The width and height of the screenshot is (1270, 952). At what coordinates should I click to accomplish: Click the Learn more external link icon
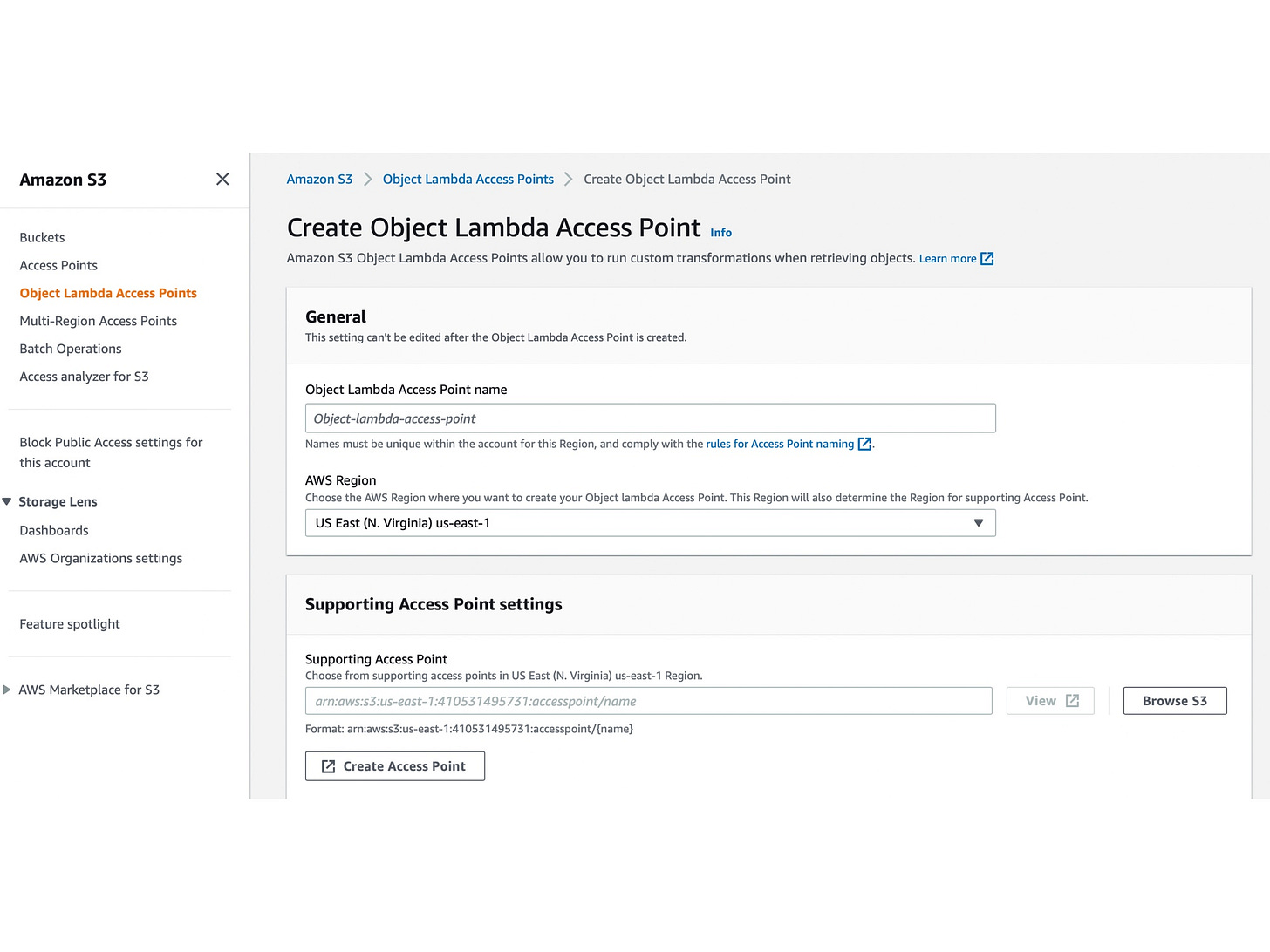[x=987, y=259]
